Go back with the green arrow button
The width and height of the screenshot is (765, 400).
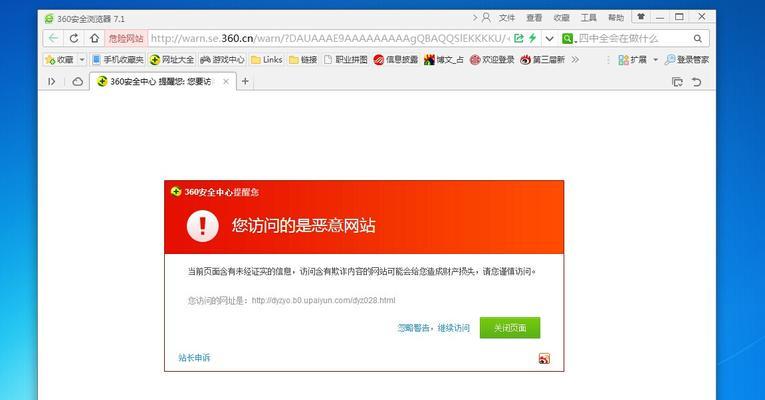pos(54,38)
